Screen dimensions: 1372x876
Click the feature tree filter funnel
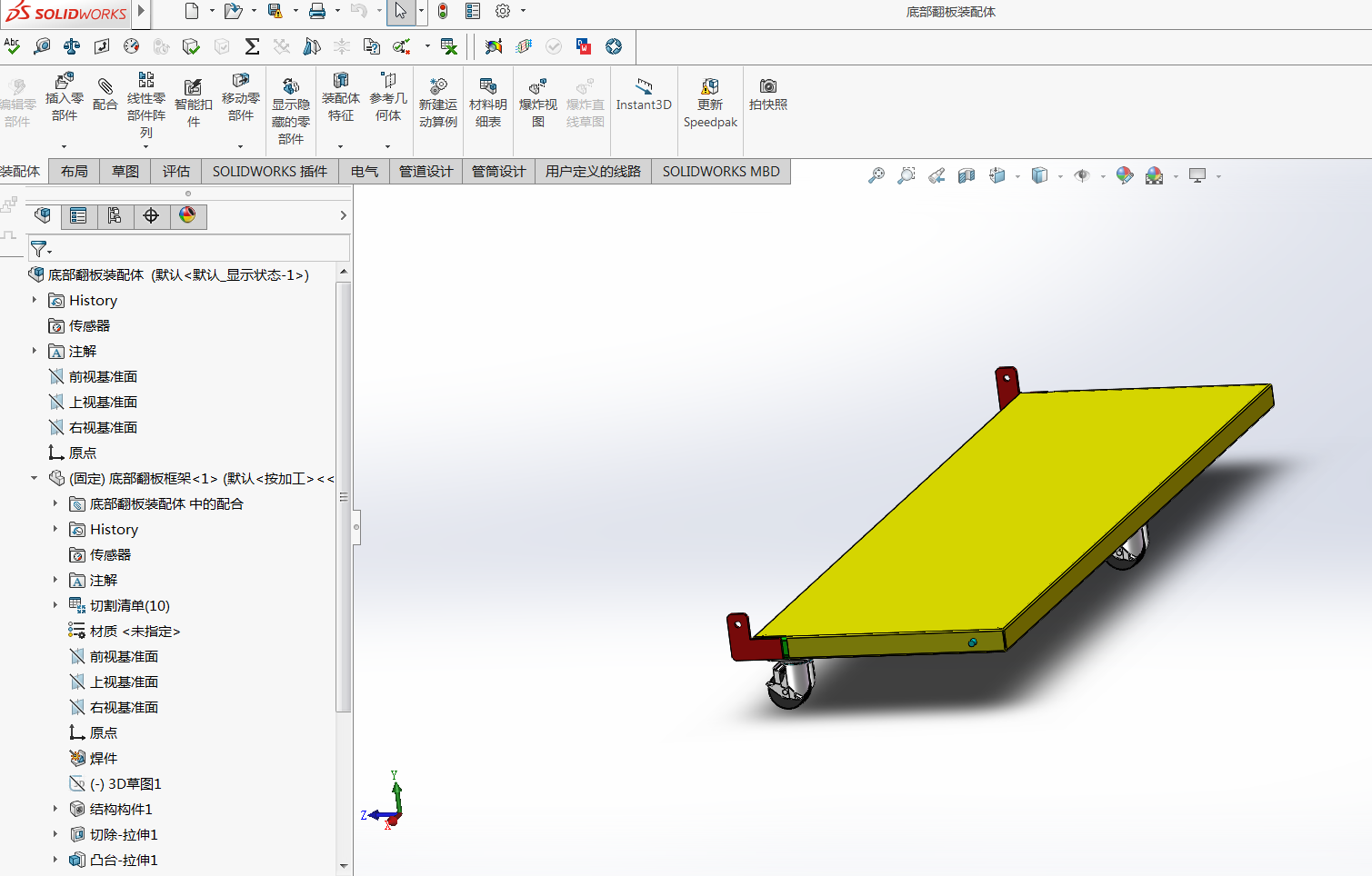point(38,248)
